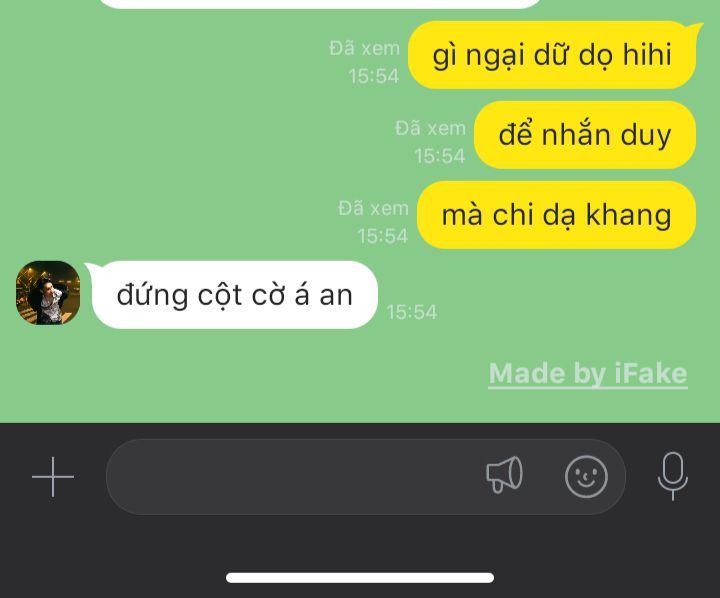Tap the message 'mà chi dạ khang'

point(556,215)
